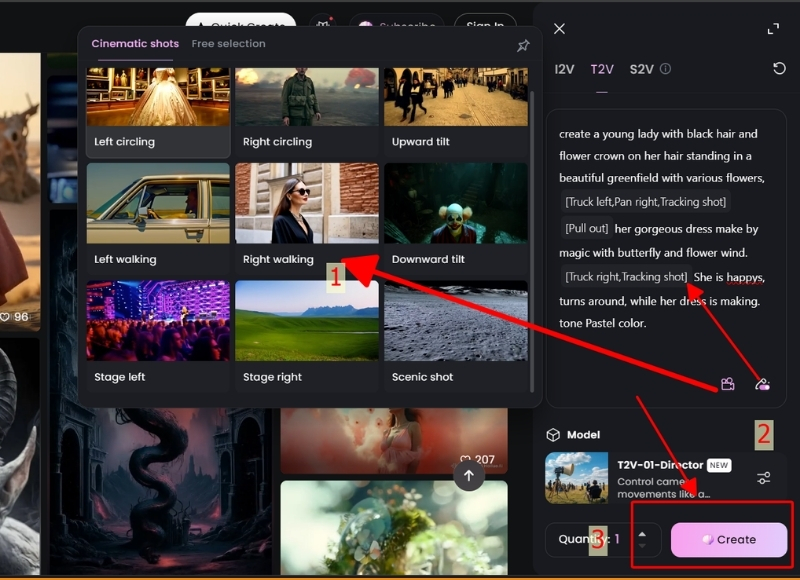
Task: Select the S2V tab
Action: point(641,69)
